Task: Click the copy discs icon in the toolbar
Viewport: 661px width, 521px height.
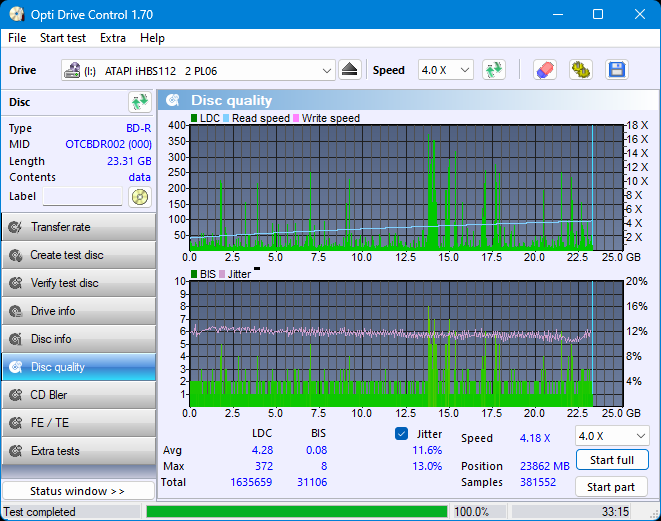Action: 581,70
